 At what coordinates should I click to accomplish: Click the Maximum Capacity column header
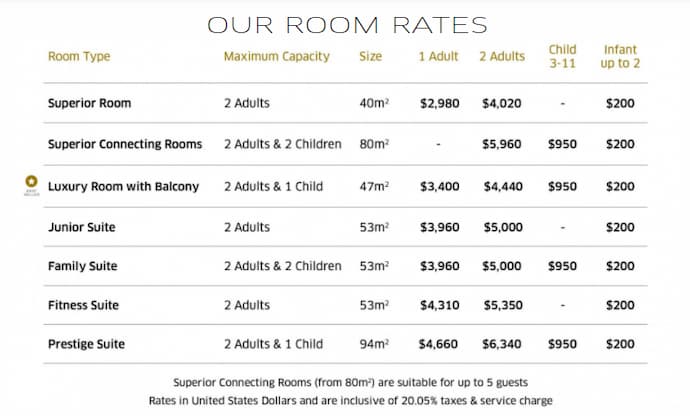point(276,57)
